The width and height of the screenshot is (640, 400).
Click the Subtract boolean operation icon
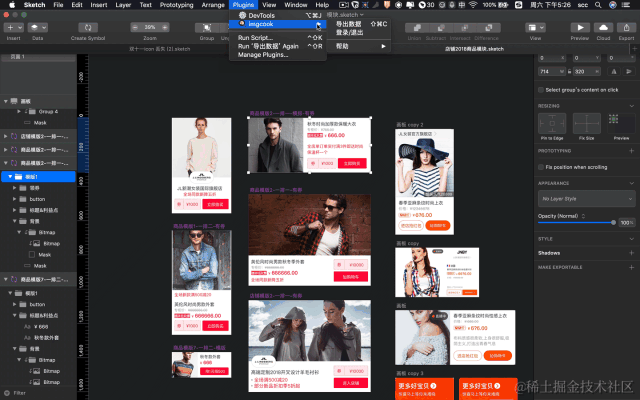point(441,27)
